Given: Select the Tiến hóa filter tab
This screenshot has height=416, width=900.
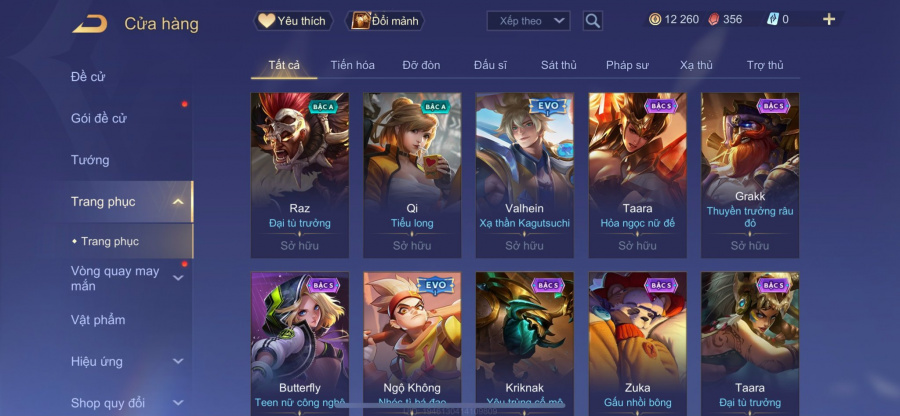Looking at the screenshot, I should (x=352, y=65).
